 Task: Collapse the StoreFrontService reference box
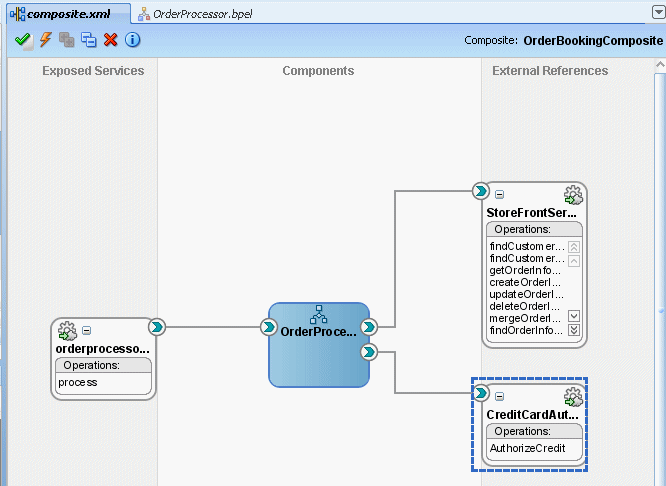[500, 194]
